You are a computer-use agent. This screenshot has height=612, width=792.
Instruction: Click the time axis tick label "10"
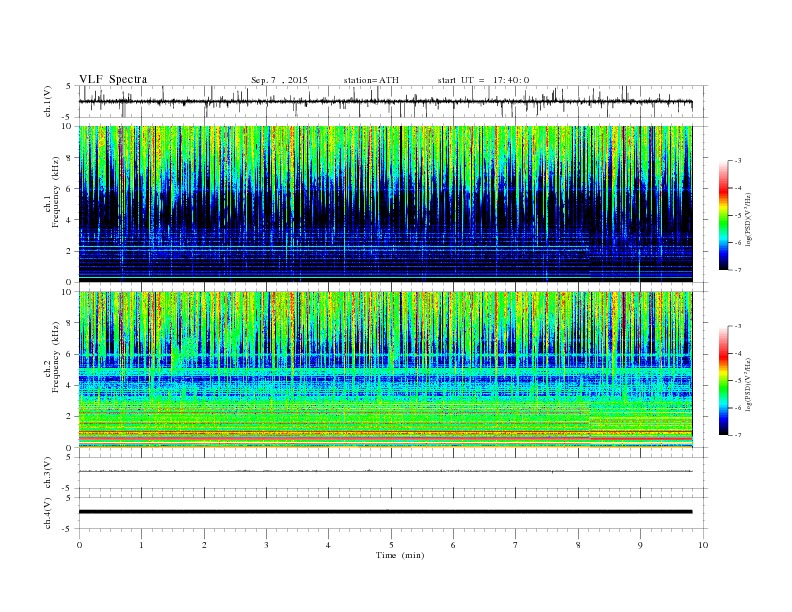(x=703, y=545)
